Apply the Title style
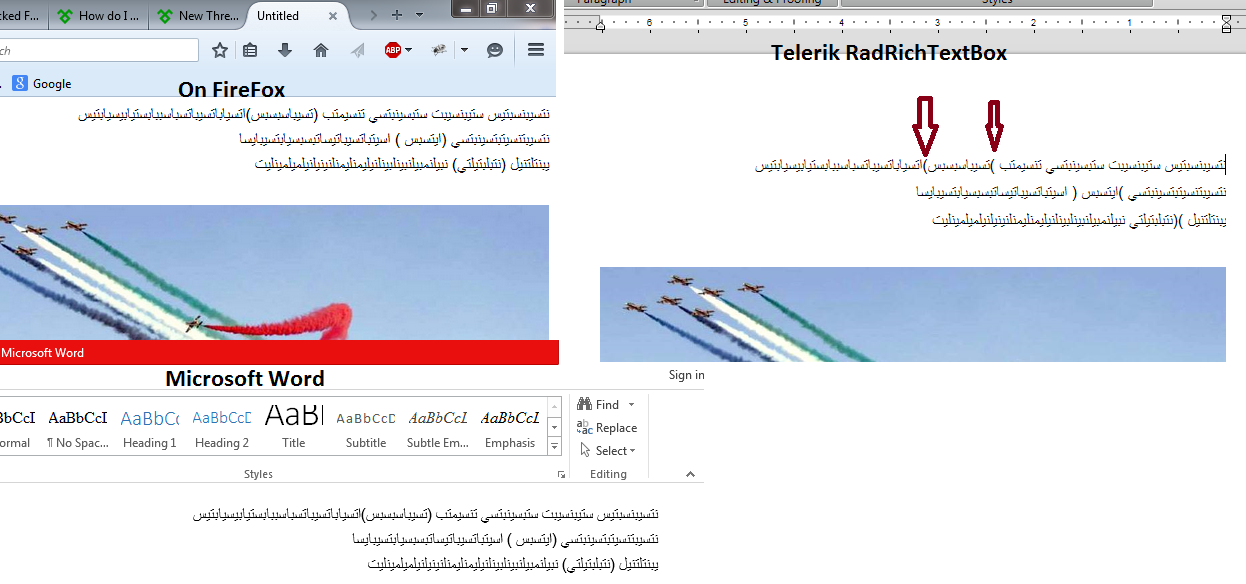1246x584 pixels. tap(294, 427)
